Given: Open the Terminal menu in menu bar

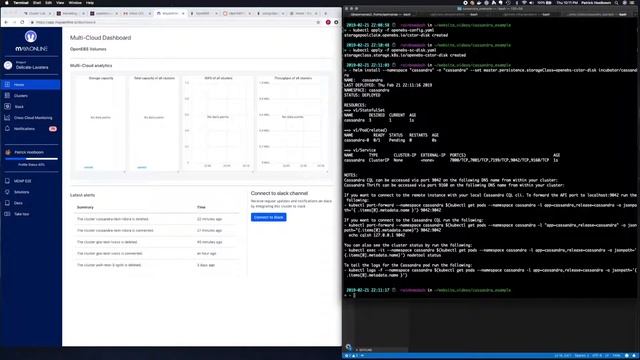Looking at the screenshot, I should point(21,3).
